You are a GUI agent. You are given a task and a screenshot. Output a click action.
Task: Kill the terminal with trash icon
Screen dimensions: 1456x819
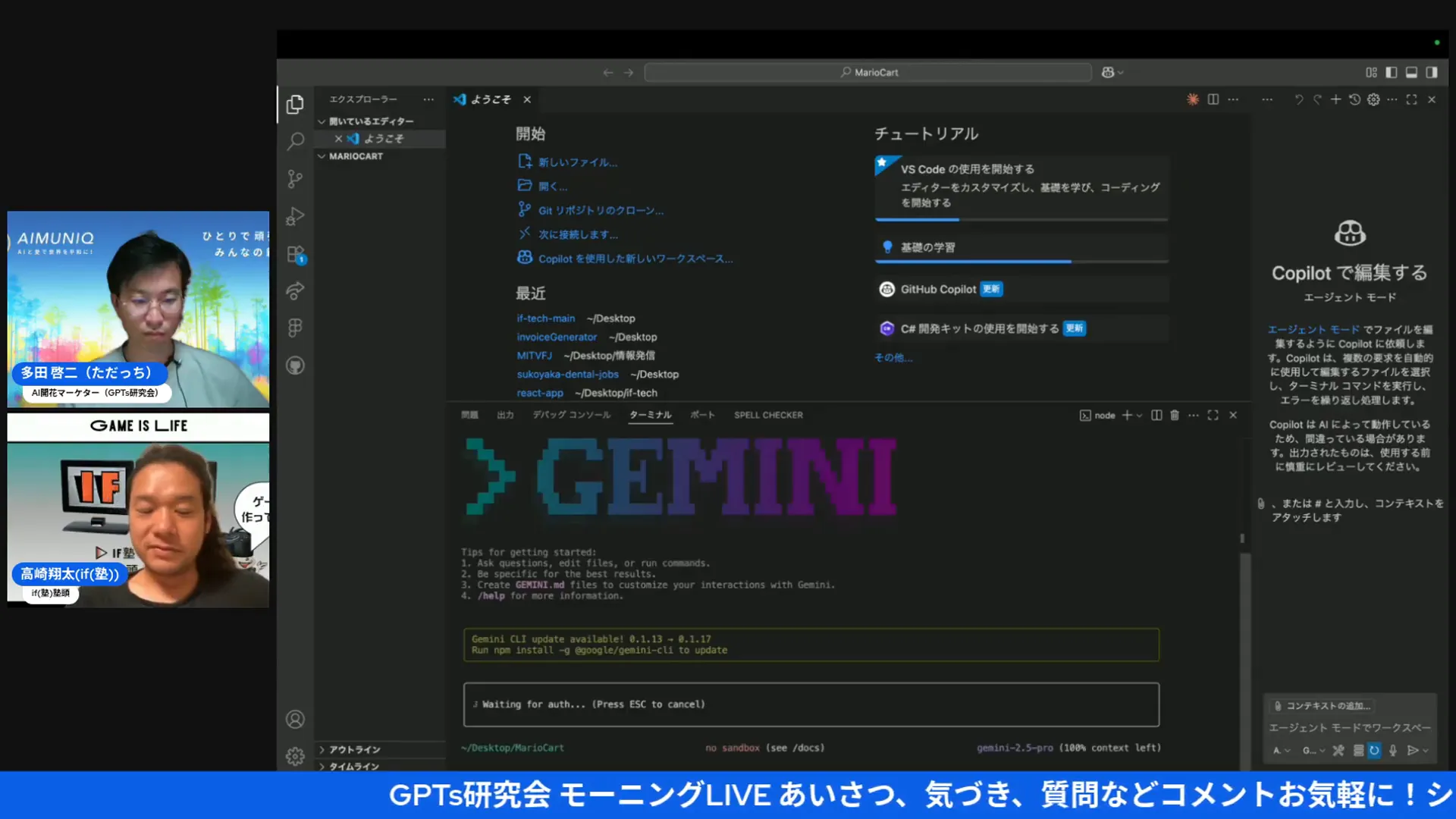[1175, 415]
